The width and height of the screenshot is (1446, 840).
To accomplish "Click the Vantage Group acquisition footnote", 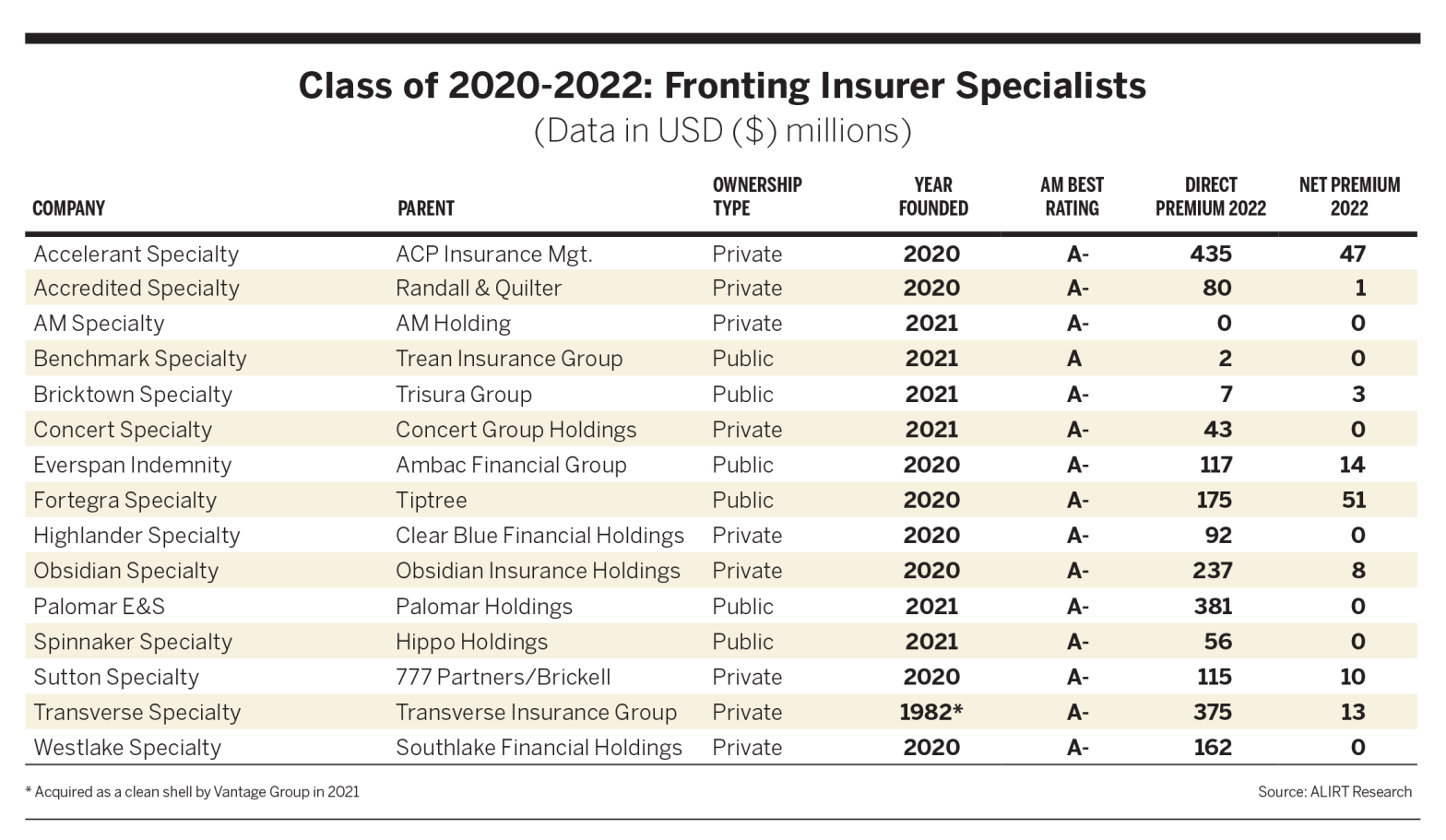I will pos(192,792).
